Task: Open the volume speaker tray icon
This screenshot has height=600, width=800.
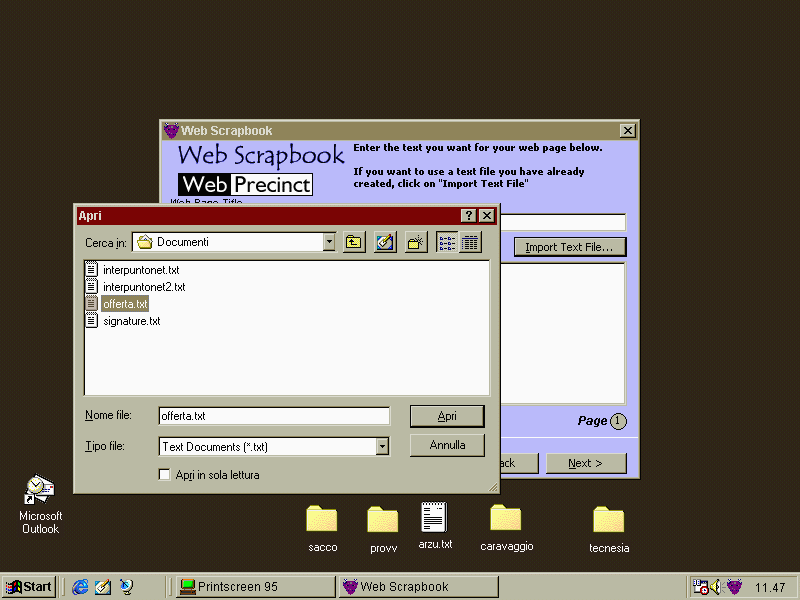Action: [715, 587]
